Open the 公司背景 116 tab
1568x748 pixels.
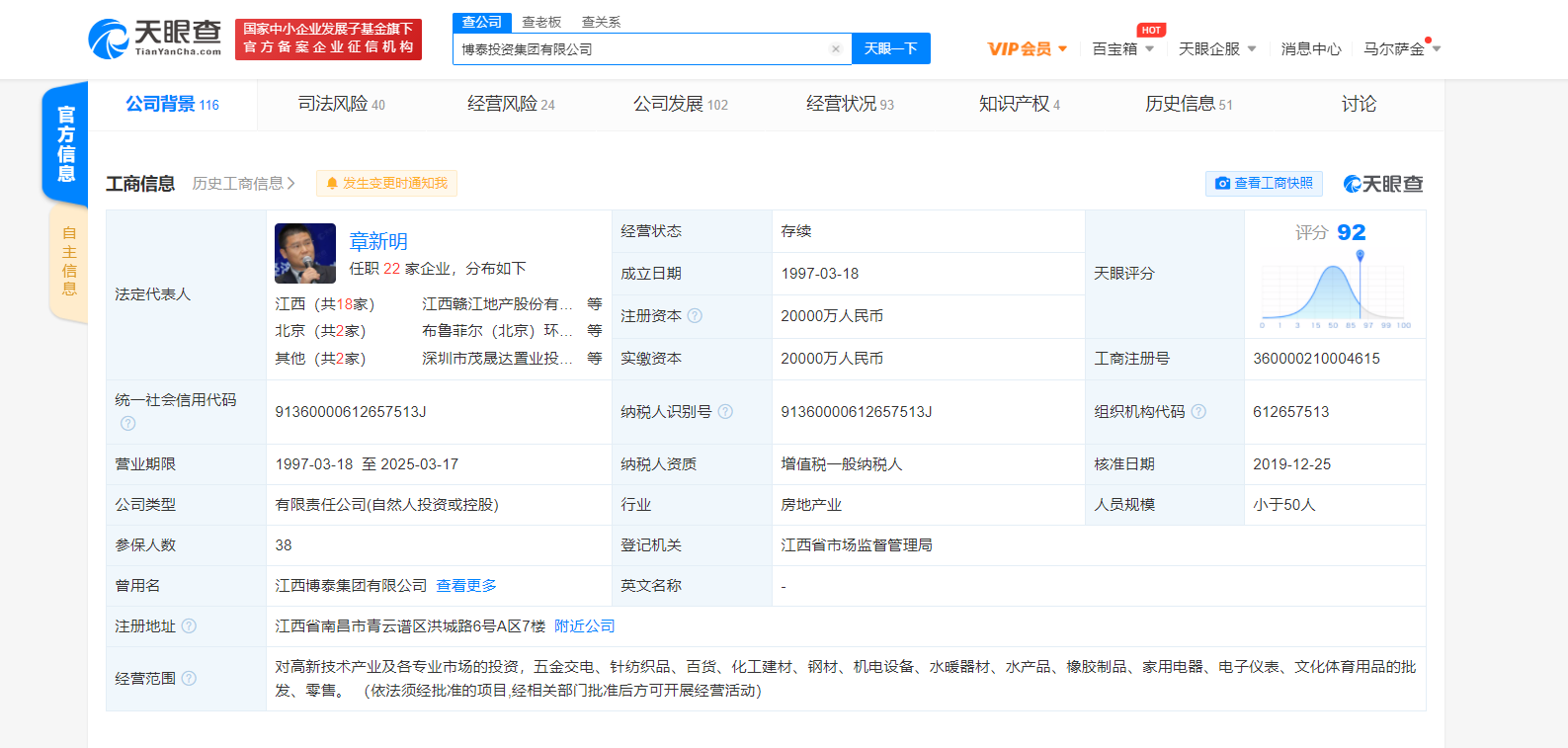pyautogui.click(x=173, y=104)
